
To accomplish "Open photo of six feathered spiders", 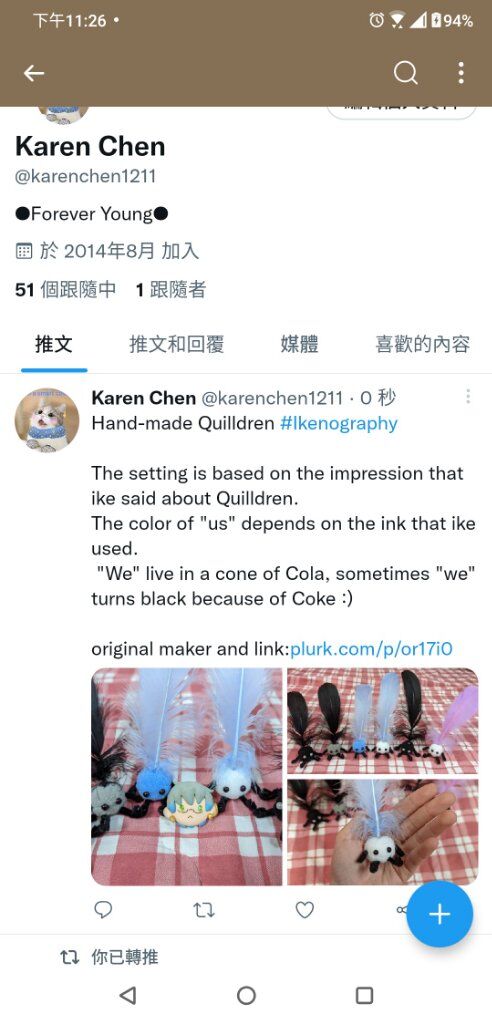I will click(383, 720).
